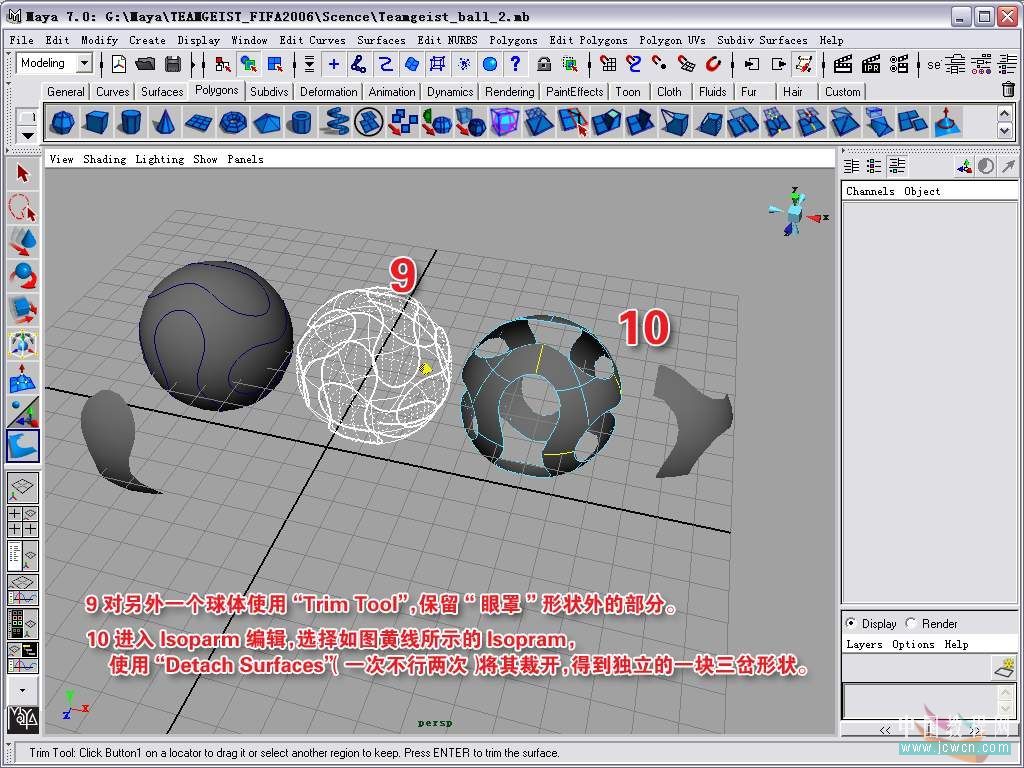Screen dimensions: 1024x768
Task: Click the new scene icon
Action: [x=119, y=64]
